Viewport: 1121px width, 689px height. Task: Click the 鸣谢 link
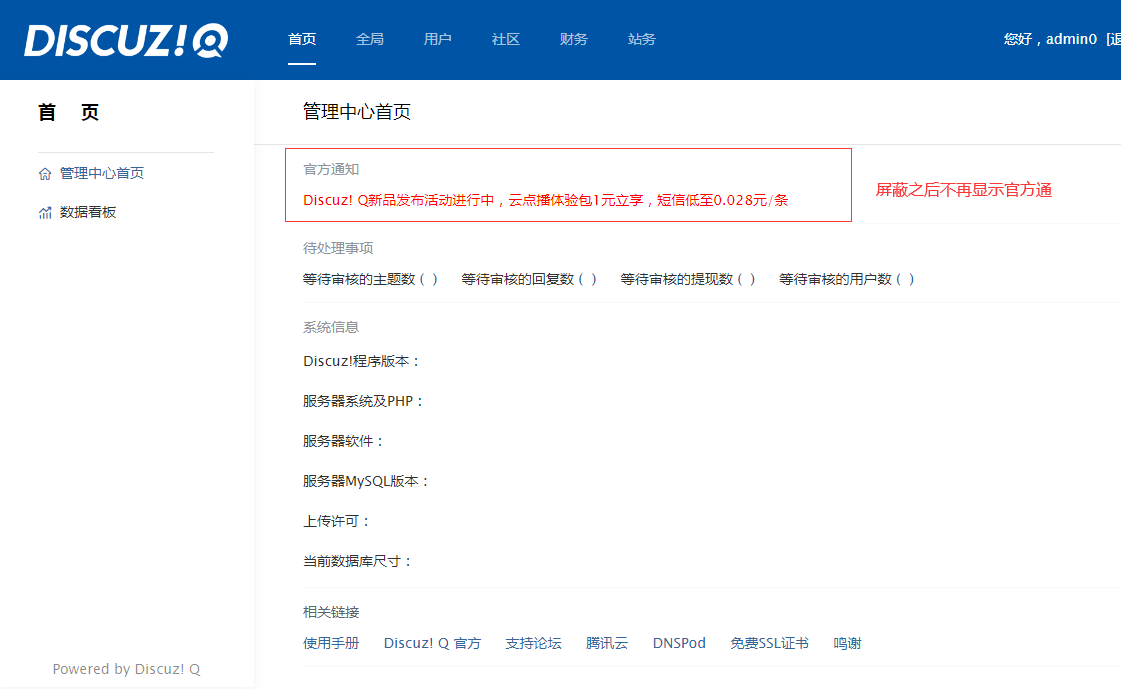pos(847,643)
